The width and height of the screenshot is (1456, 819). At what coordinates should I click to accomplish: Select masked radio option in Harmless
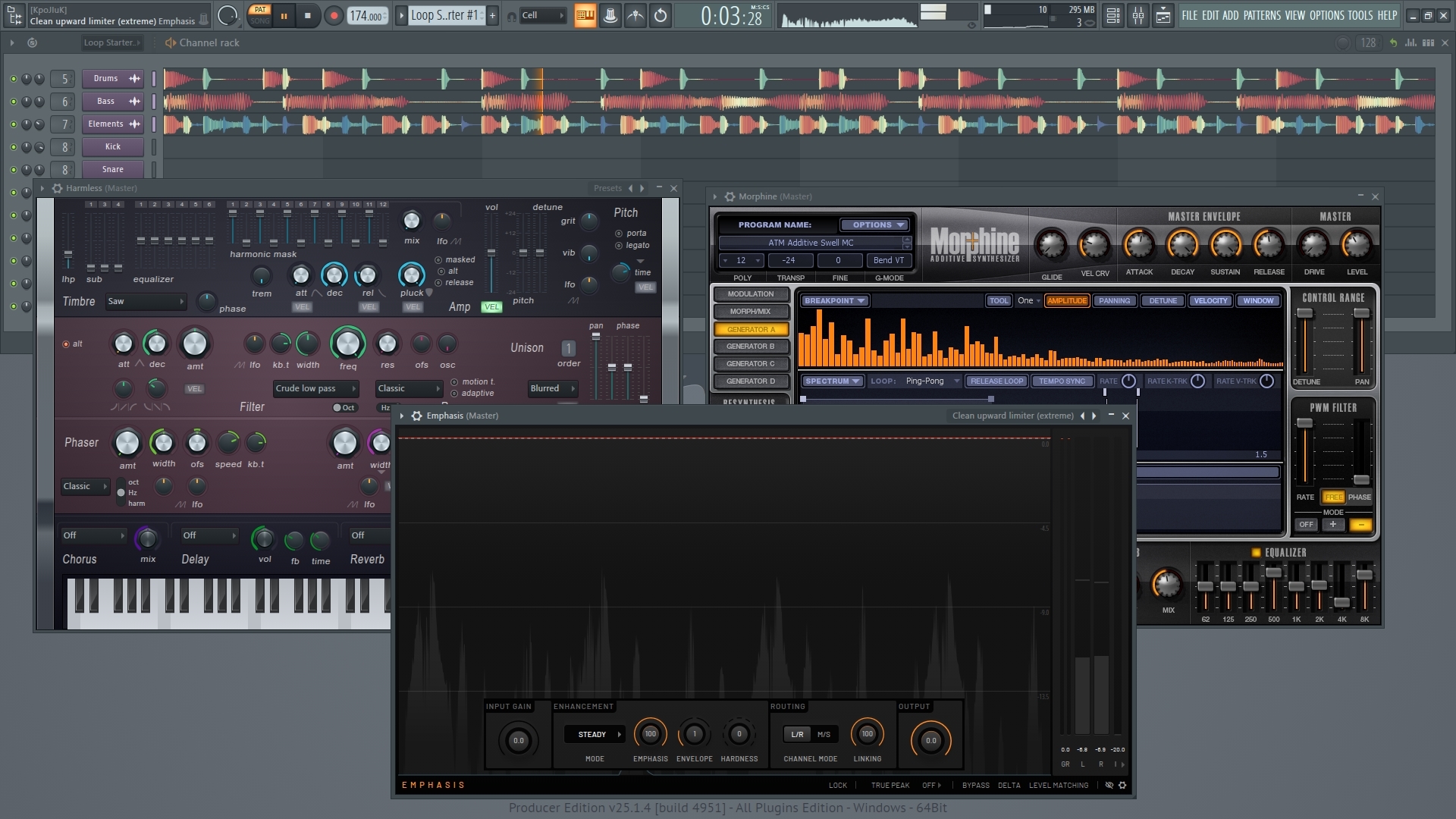point(455,260)
